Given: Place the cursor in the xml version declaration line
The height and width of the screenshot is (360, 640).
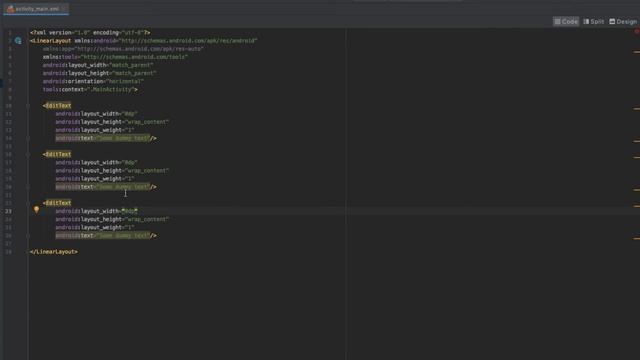Looking at the screenshot, I should [x=90, y=32].
